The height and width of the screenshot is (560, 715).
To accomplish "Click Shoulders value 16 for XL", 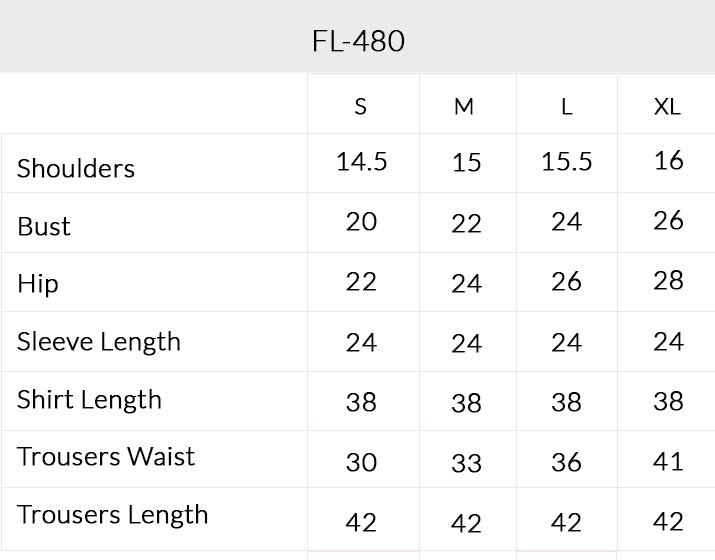I will tap(669, 161).
